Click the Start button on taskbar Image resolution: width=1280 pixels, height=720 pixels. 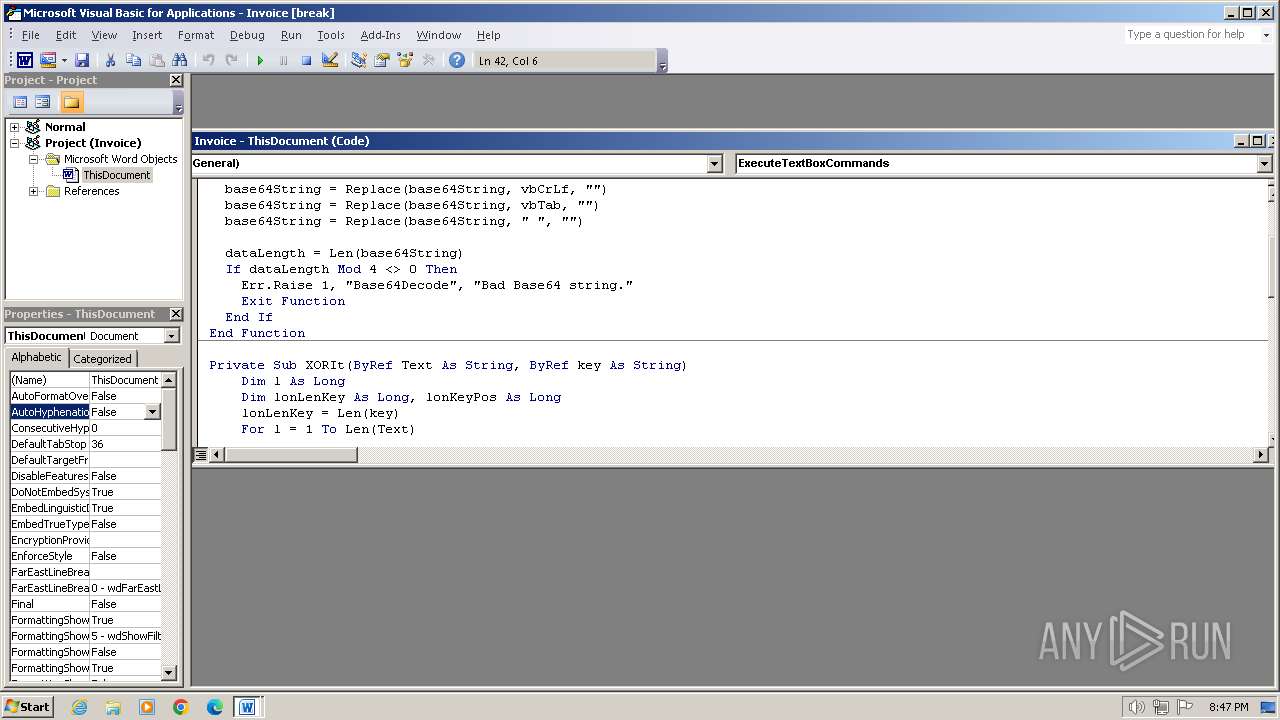pos(28,707)
